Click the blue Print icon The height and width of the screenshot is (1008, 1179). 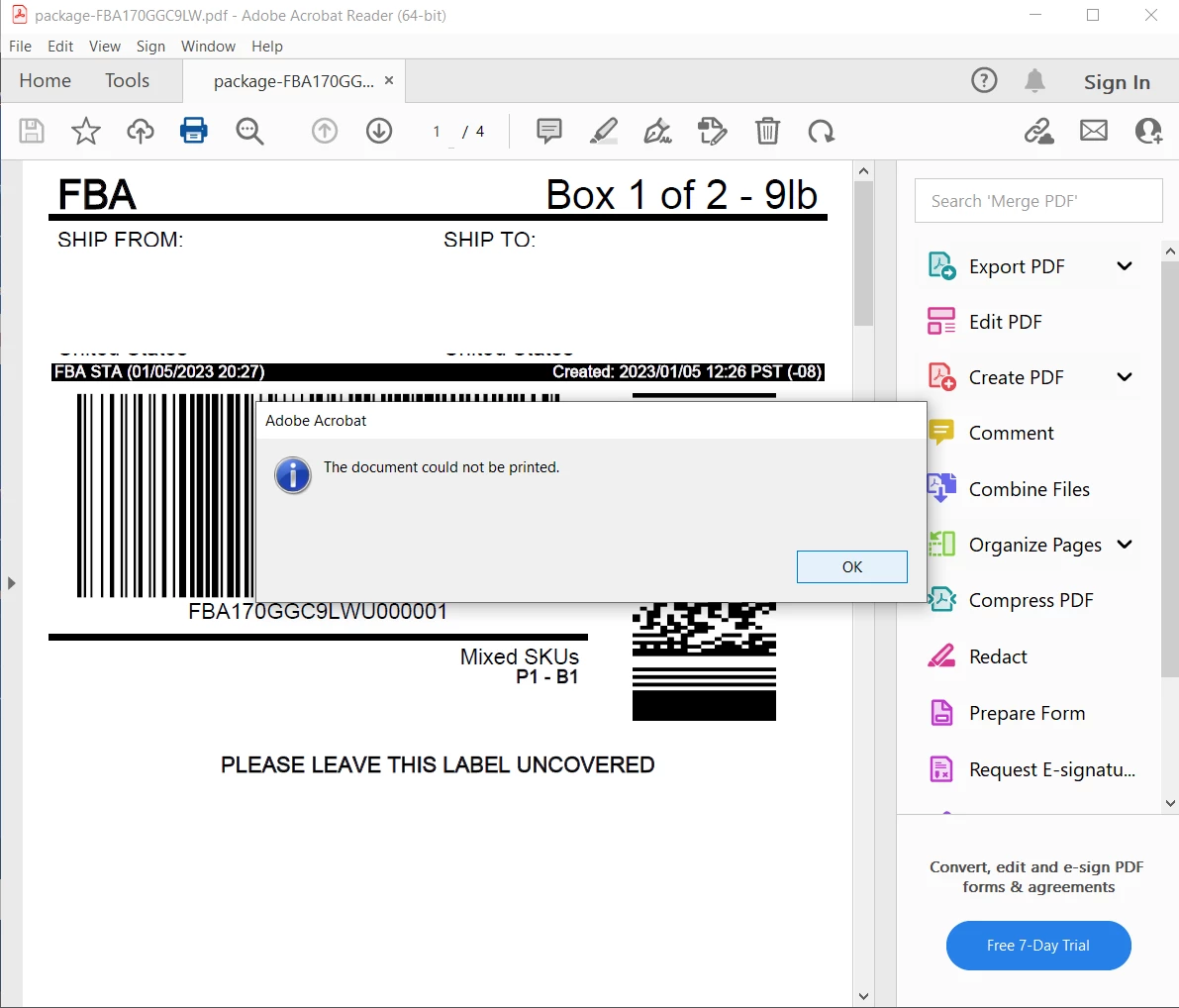(x=194, y=131)
